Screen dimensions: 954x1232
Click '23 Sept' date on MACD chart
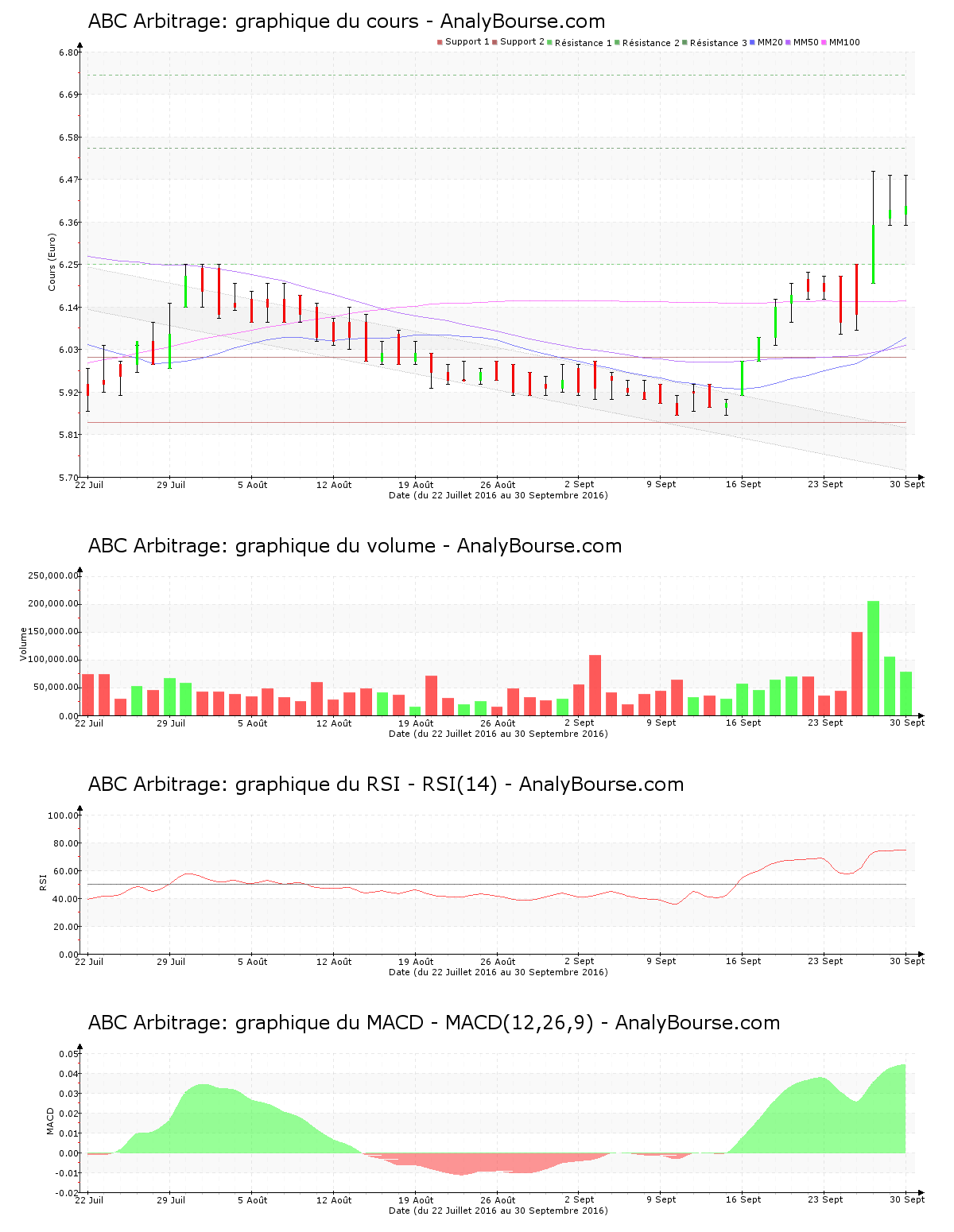click(x=825, y=1200)
